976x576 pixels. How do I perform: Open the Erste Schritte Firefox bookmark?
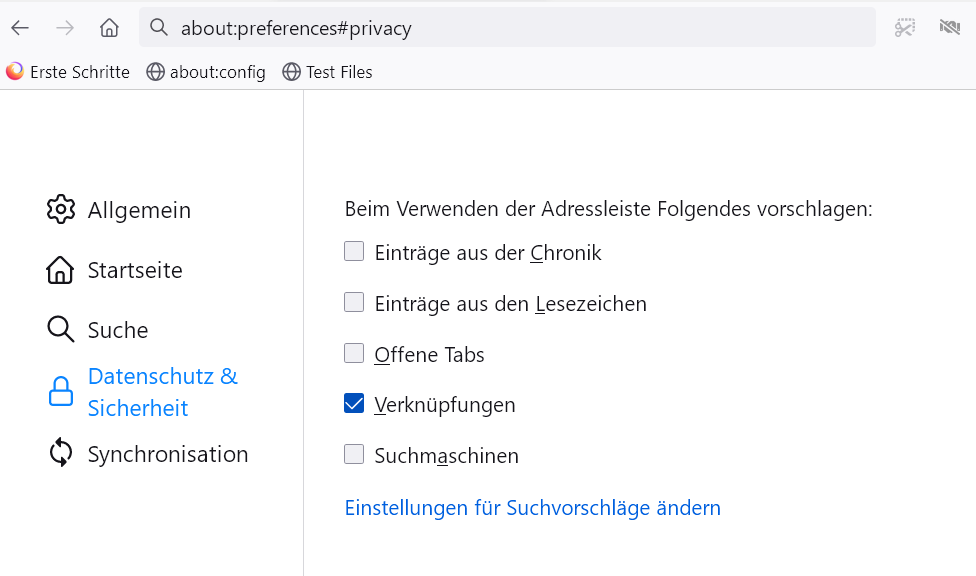pyautogui.click(x=68, y=72)
